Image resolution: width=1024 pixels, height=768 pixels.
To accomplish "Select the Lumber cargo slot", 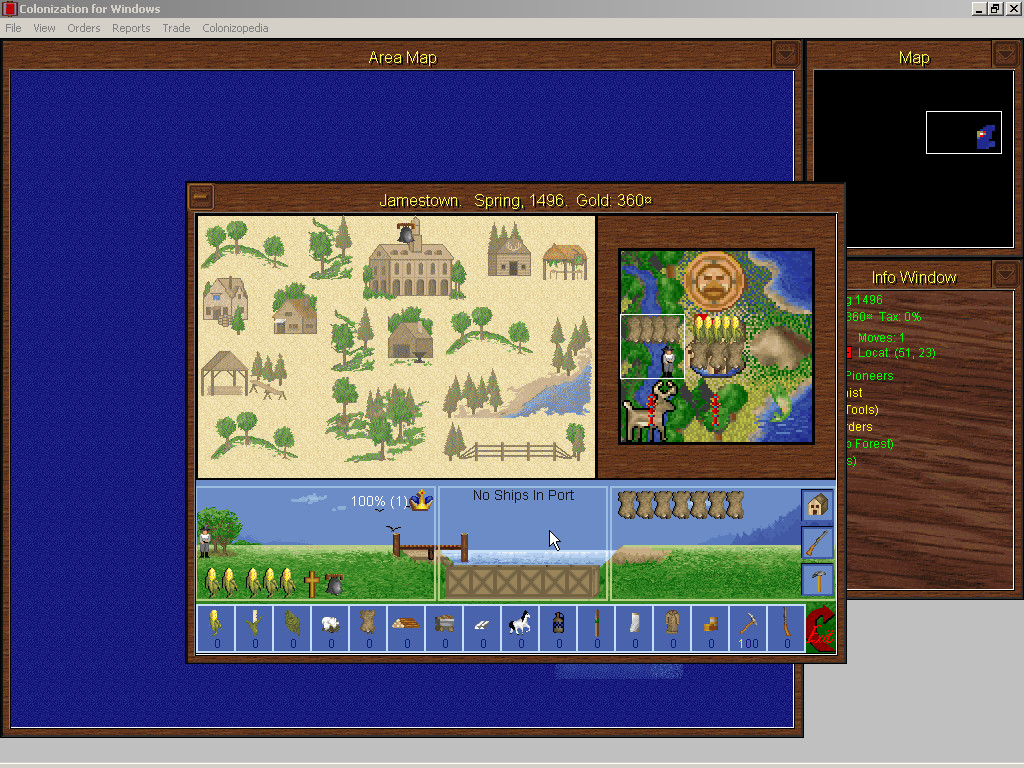I will tap(406, 629).
